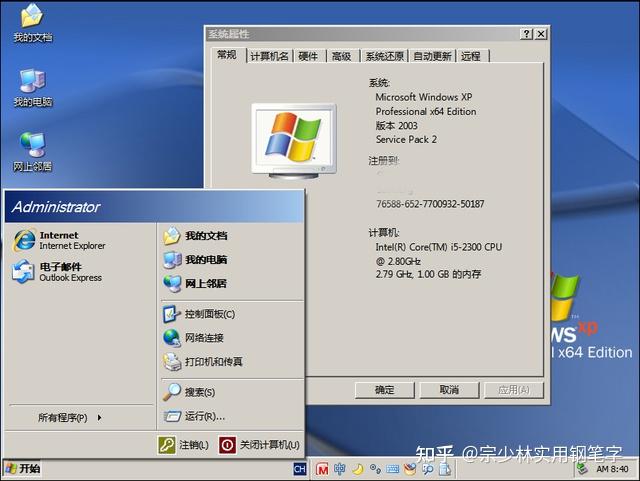This screenshot has width=640, height=481.
Task: Open 打印机和传真 from the Start menu
Action: click(x=203, y=361)
